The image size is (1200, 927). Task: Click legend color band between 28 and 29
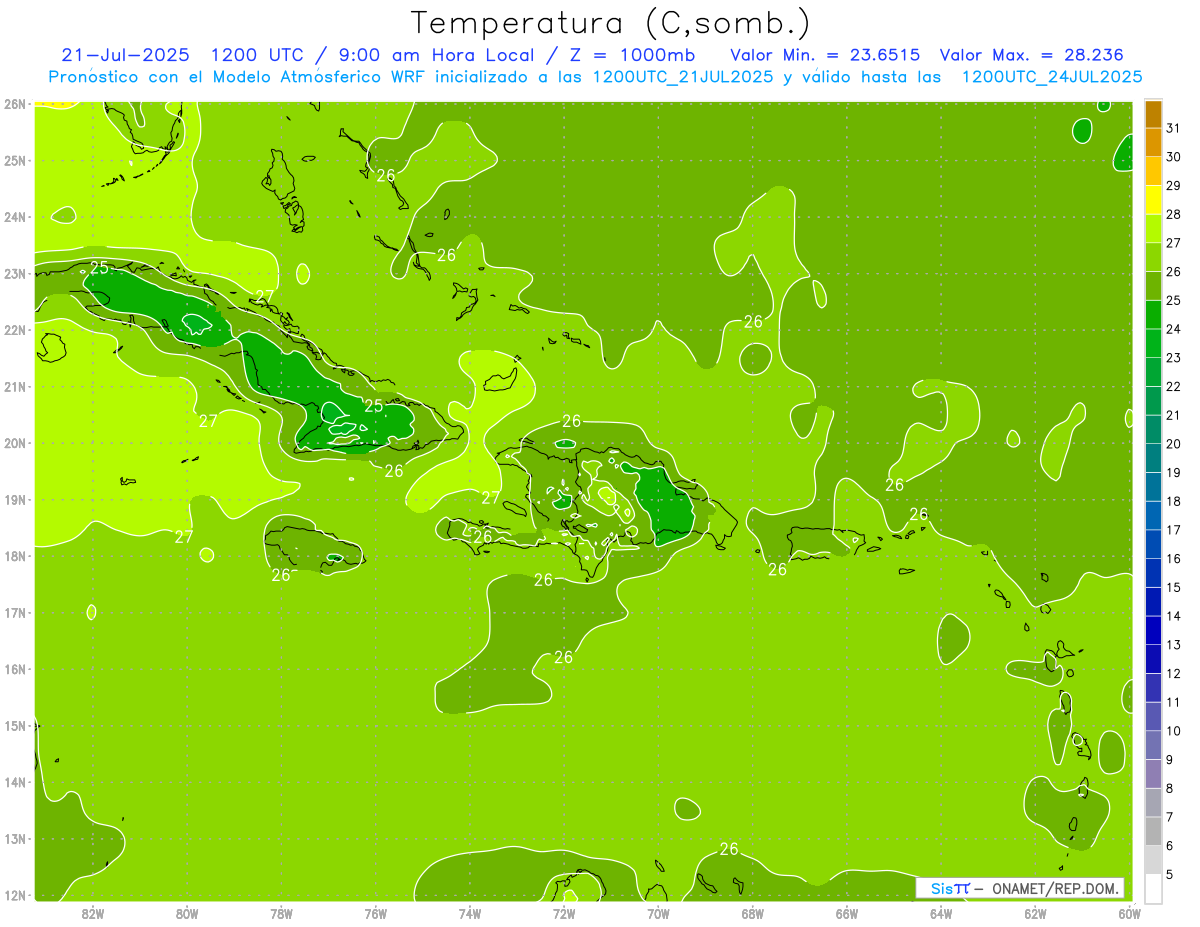pyautogui.click(x=1153, y=200)
